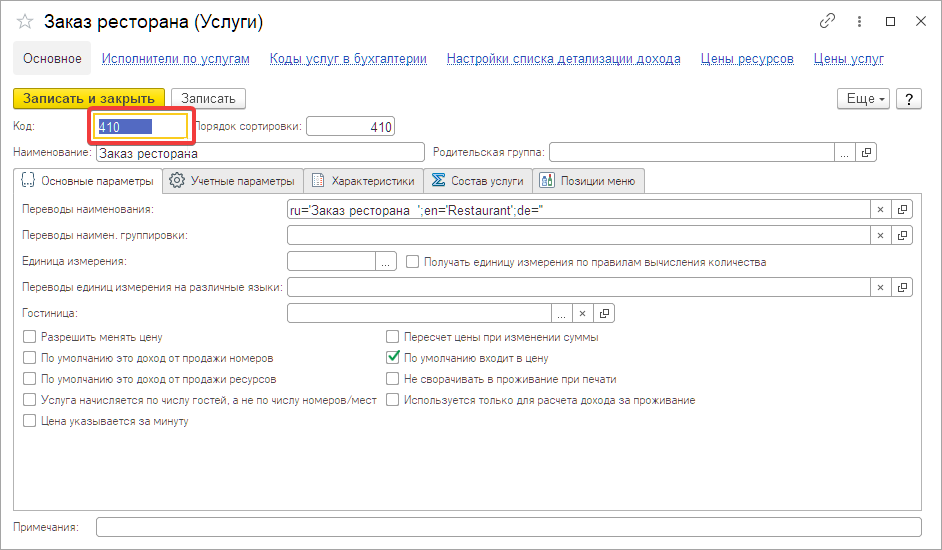The image size is (942, 550).
Task: Add form to favorites with star icon
Action: [x=25, y=22]
